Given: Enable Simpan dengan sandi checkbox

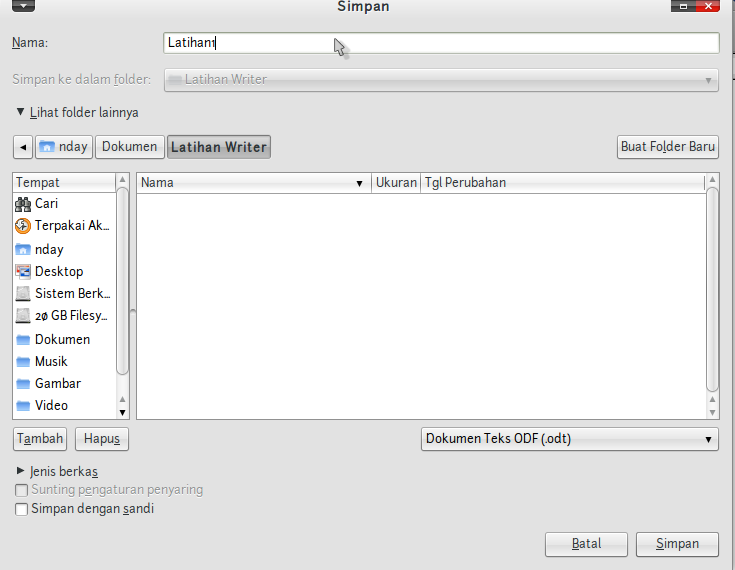Looking at the screenshot, I should pos(21,509).
